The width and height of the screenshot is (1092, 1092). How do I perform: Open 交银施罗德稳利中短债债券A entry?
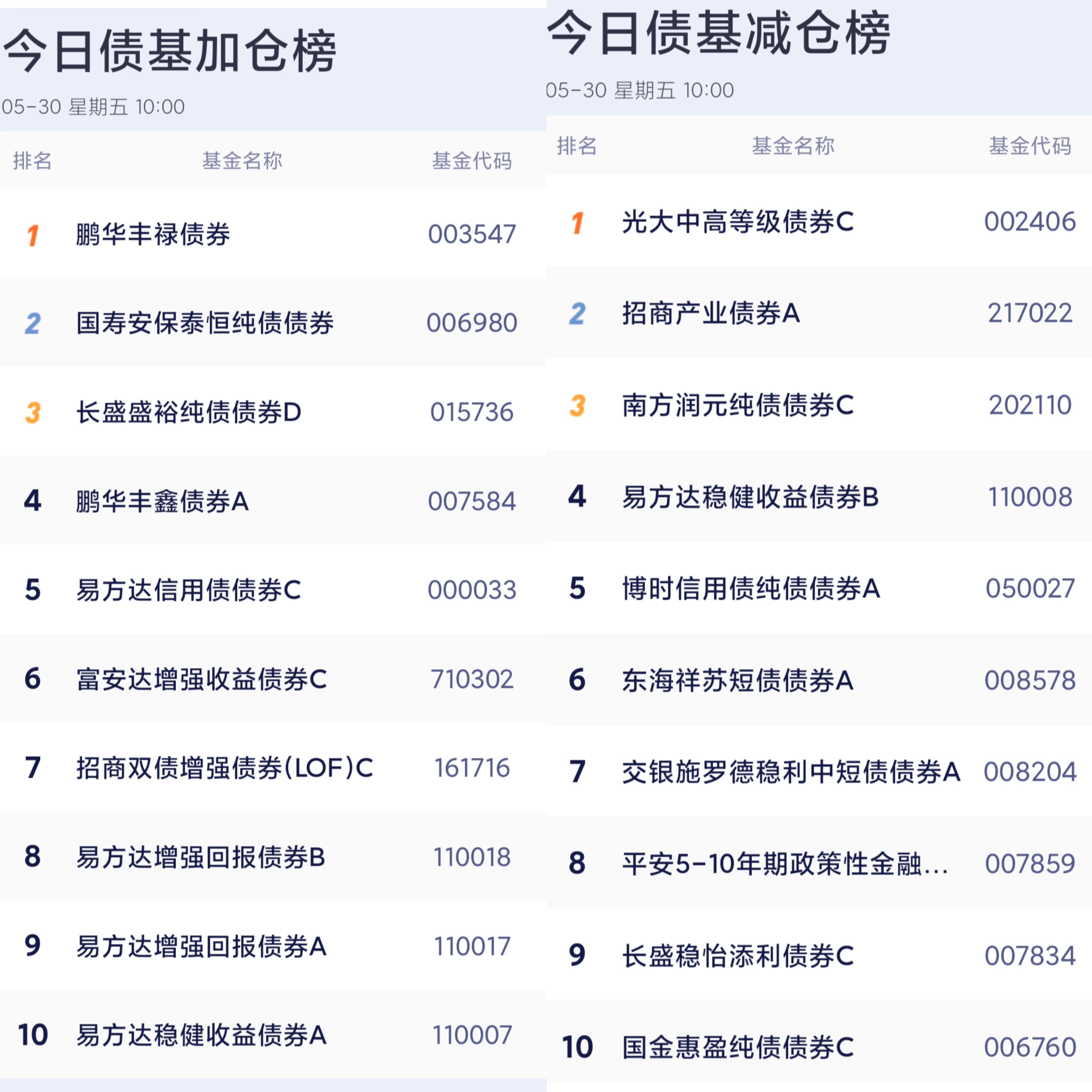click(791, 772)
